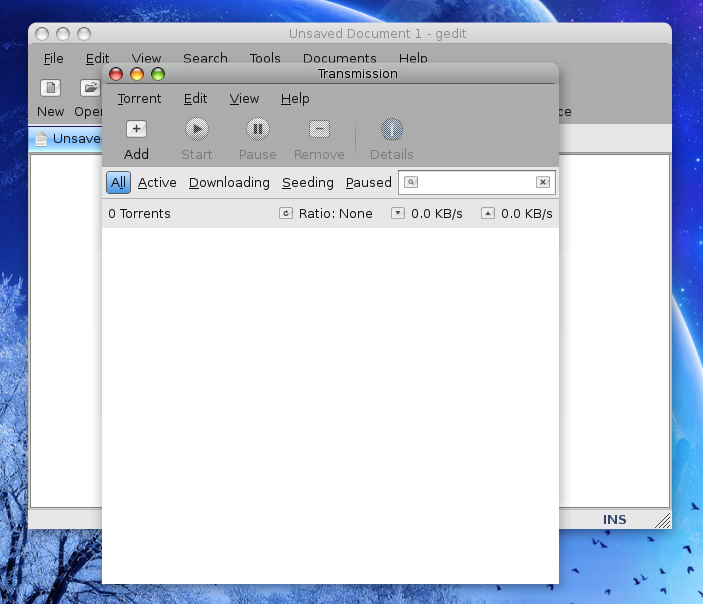703x604 pixels.
Task: Open gedit's Documents menu
Action: pos(339,59)
